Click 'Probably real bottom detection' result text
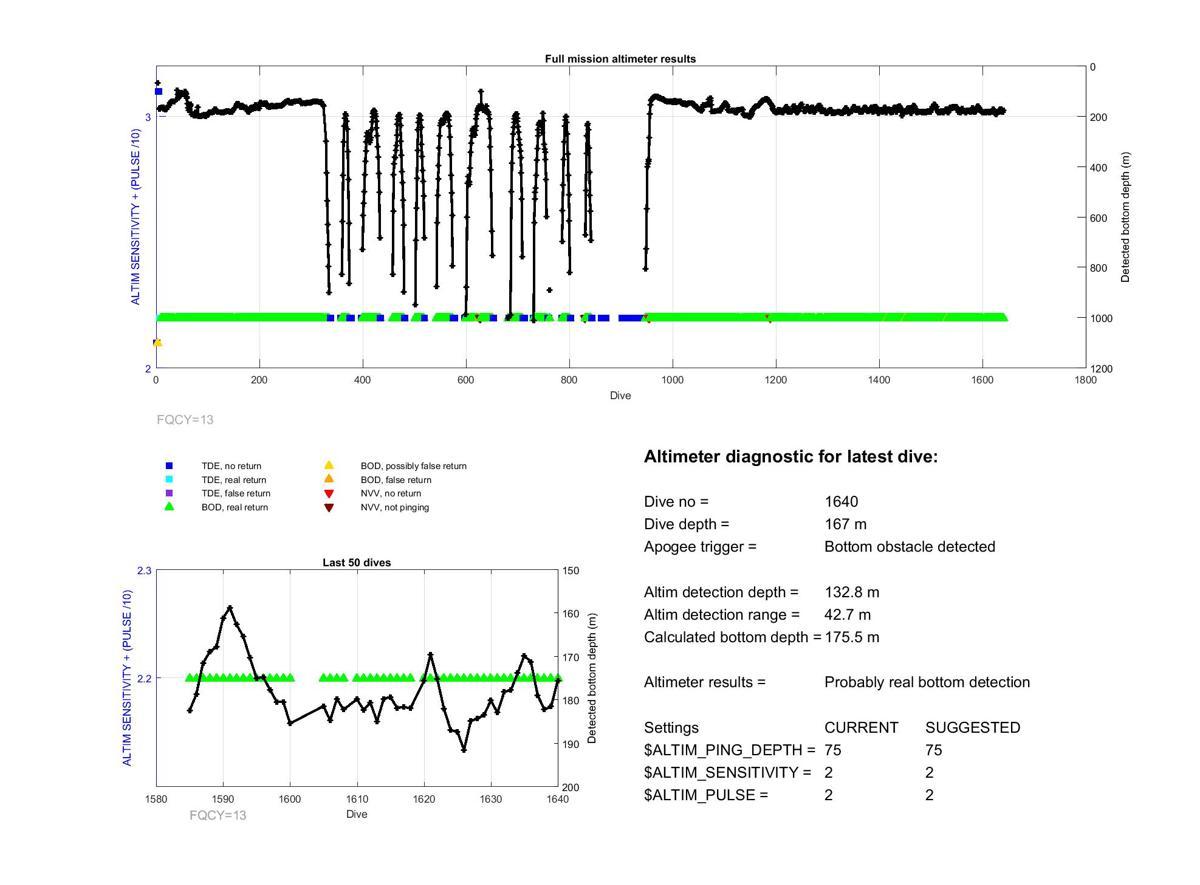This screenshot has width=1200, height=885. point(927,683)
